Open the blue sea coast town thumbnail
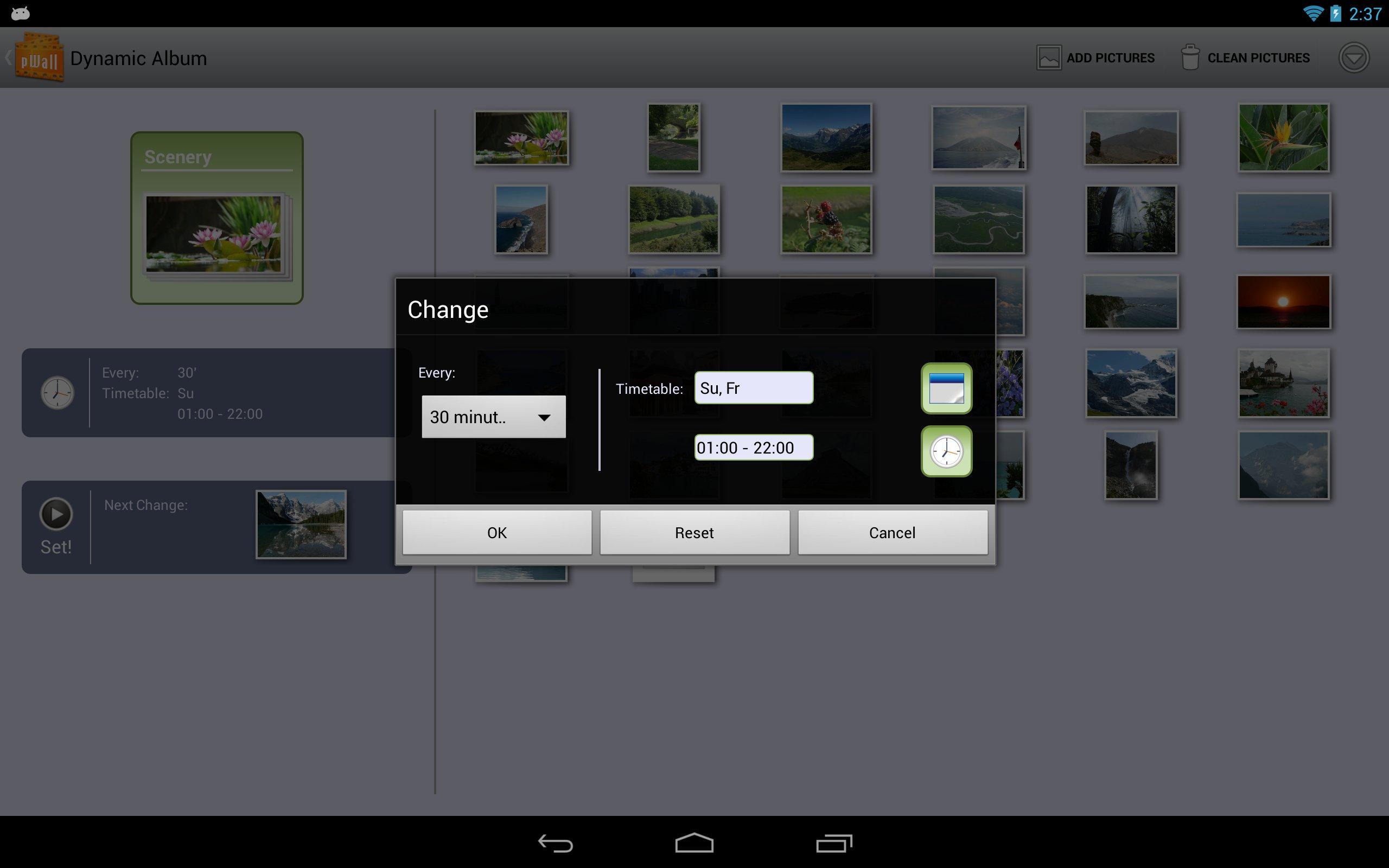 coord(1283,219)
